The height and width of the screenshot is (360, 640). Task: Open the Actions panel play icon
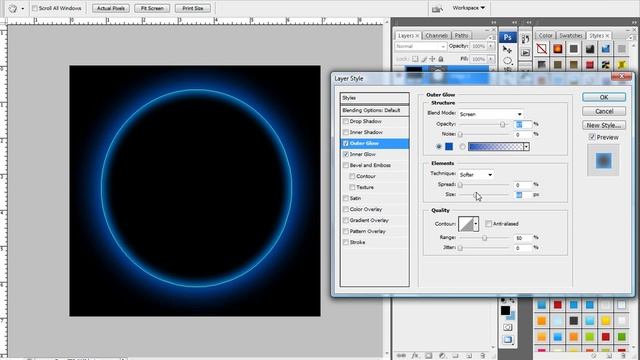tap(525, 53)
